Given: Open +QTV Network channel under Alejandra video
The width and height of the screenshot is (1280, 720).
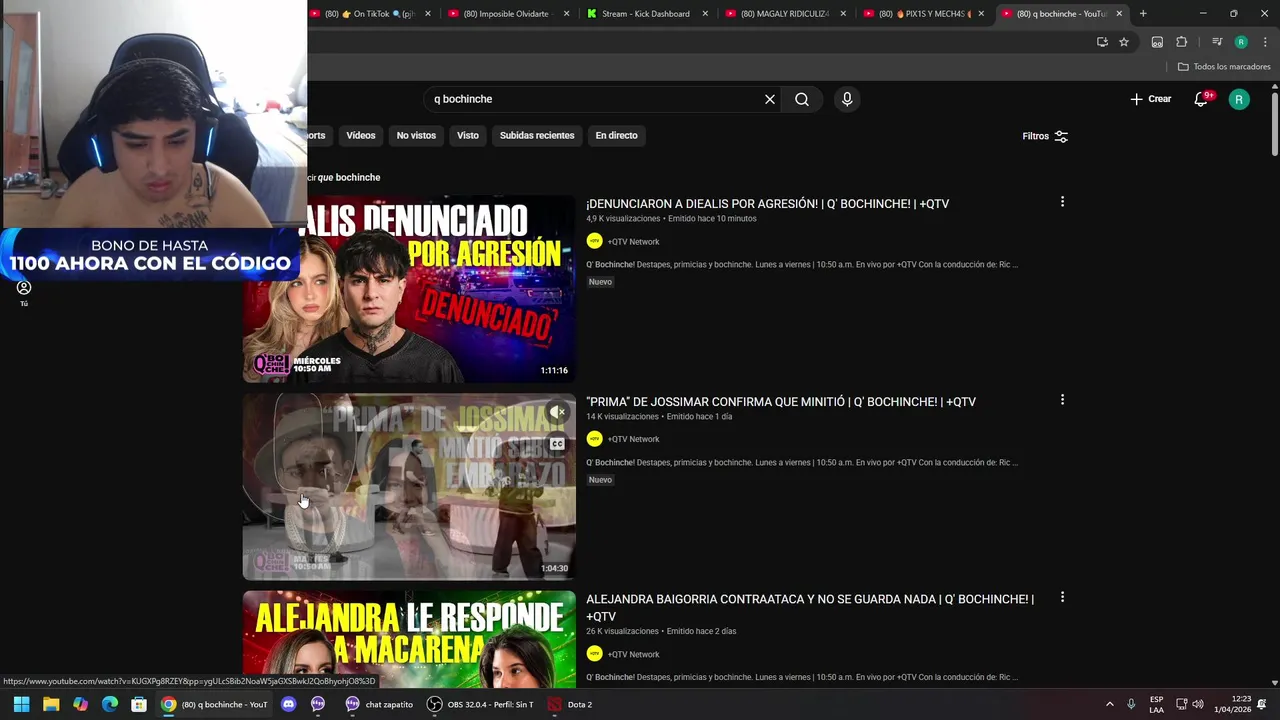Looking at the screenshot, I should pyautogui.click(x=633, y=654).
